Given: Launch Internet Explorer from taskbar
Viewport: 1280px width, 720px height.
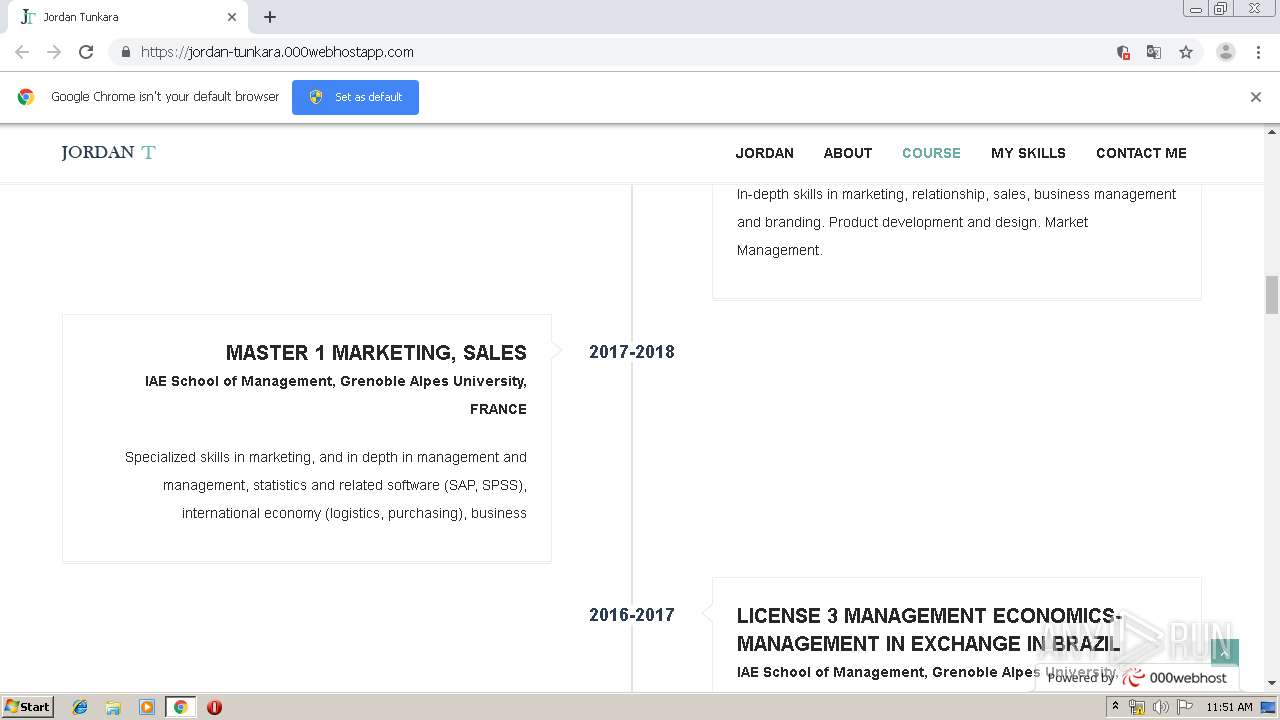Looking at the screenshot, I should [80, 707].
